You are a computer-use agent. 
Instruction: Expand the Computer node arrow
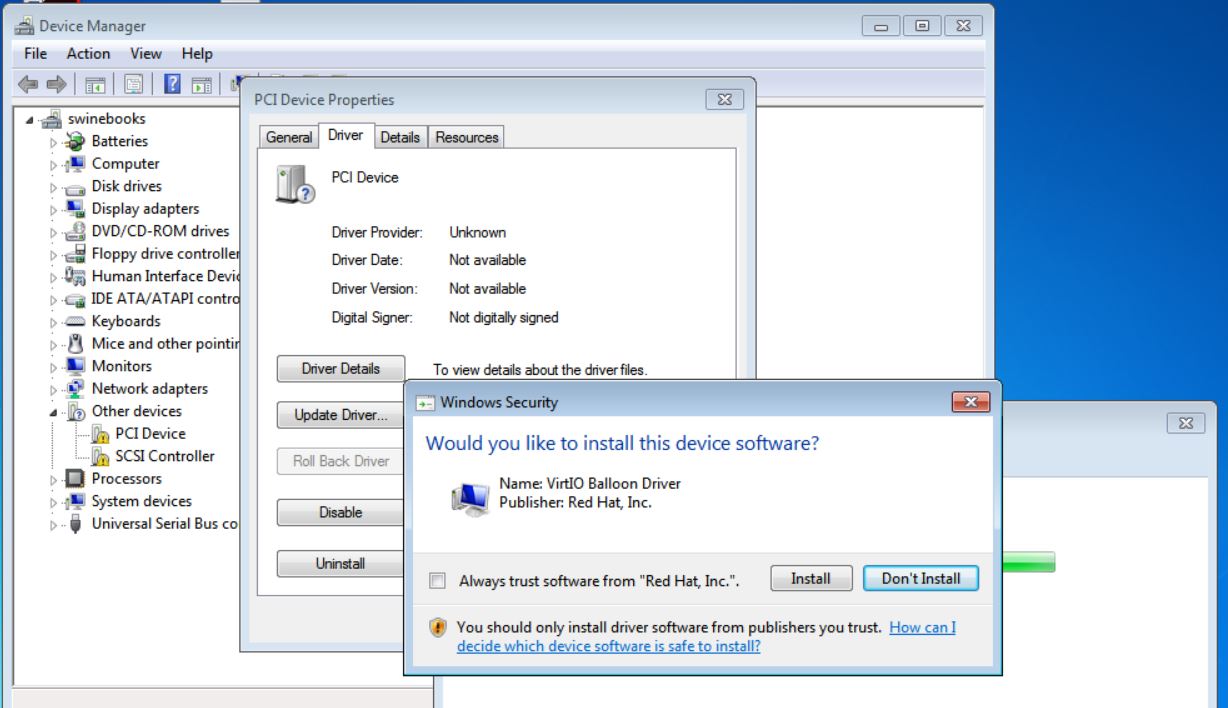tap(54, 164)
